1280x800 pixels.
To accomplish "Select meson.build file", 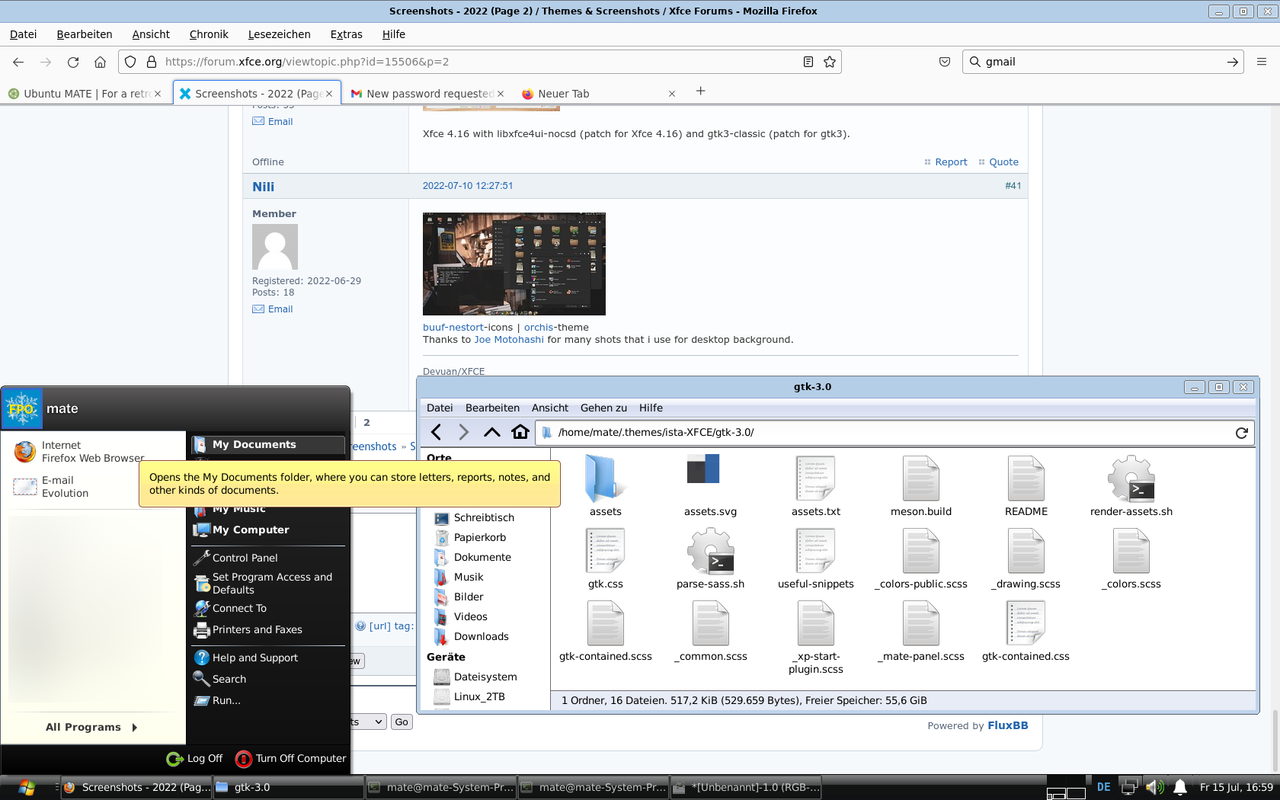I will click(x=921, y=486).
